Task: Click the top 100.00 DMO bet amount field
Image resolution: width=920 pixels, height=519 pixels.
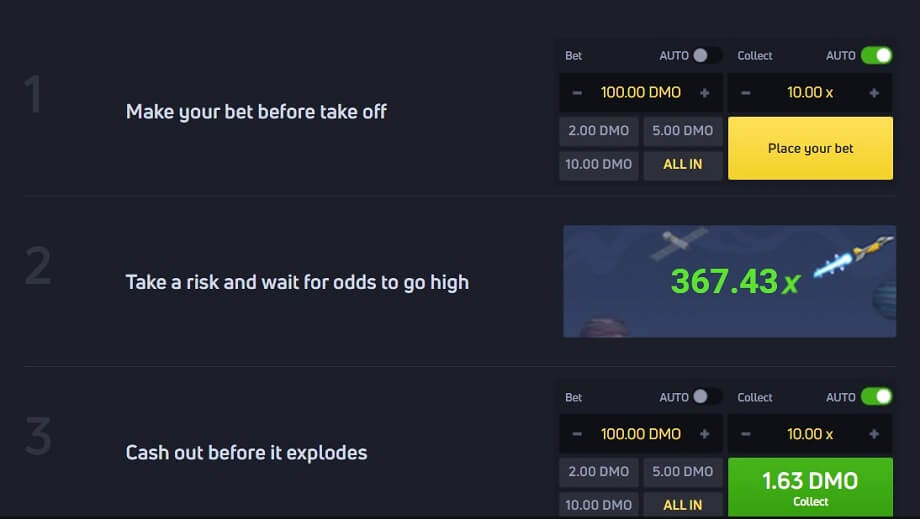Action: (641, 93)
